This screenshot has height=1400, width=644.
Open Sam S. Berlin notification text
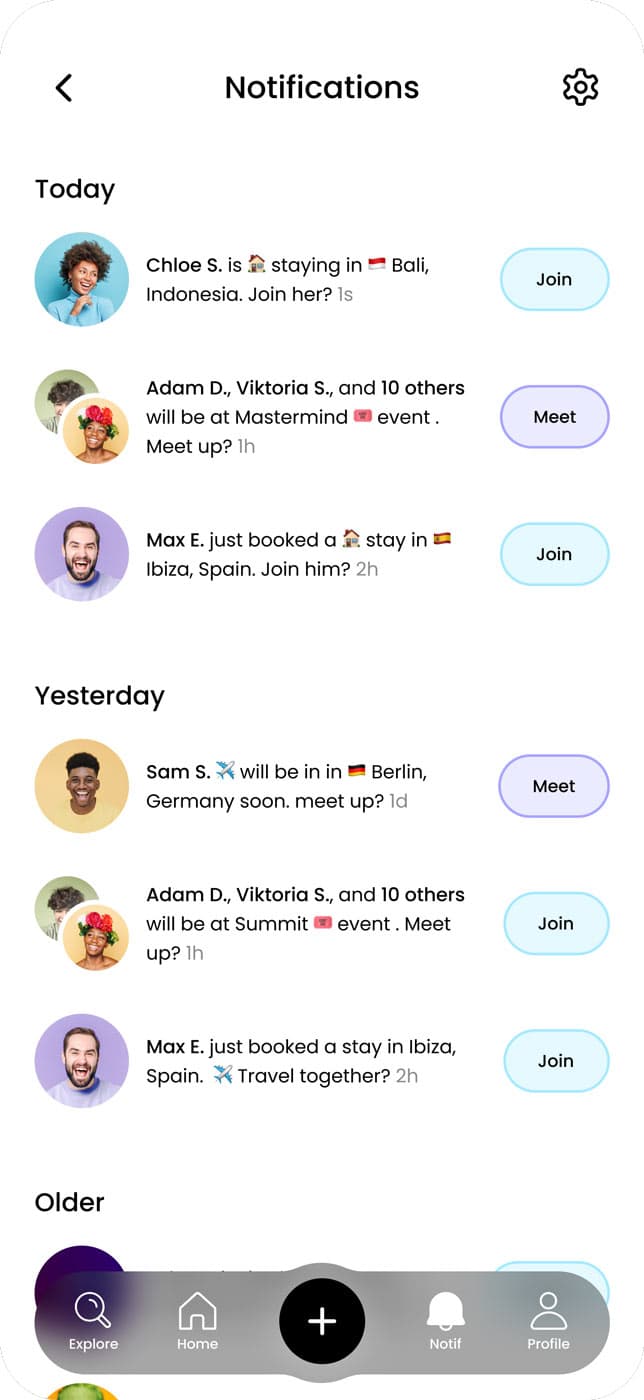coord(286,786)
